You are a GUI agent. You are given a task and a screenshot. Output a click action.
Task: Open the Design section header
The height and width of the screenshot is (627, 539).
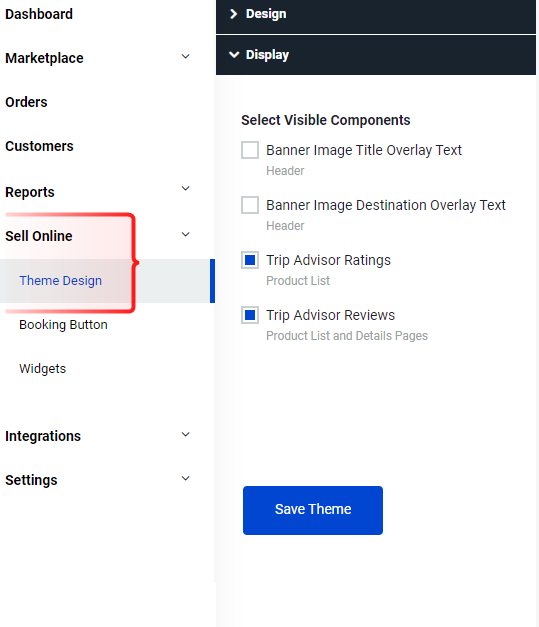376,16
